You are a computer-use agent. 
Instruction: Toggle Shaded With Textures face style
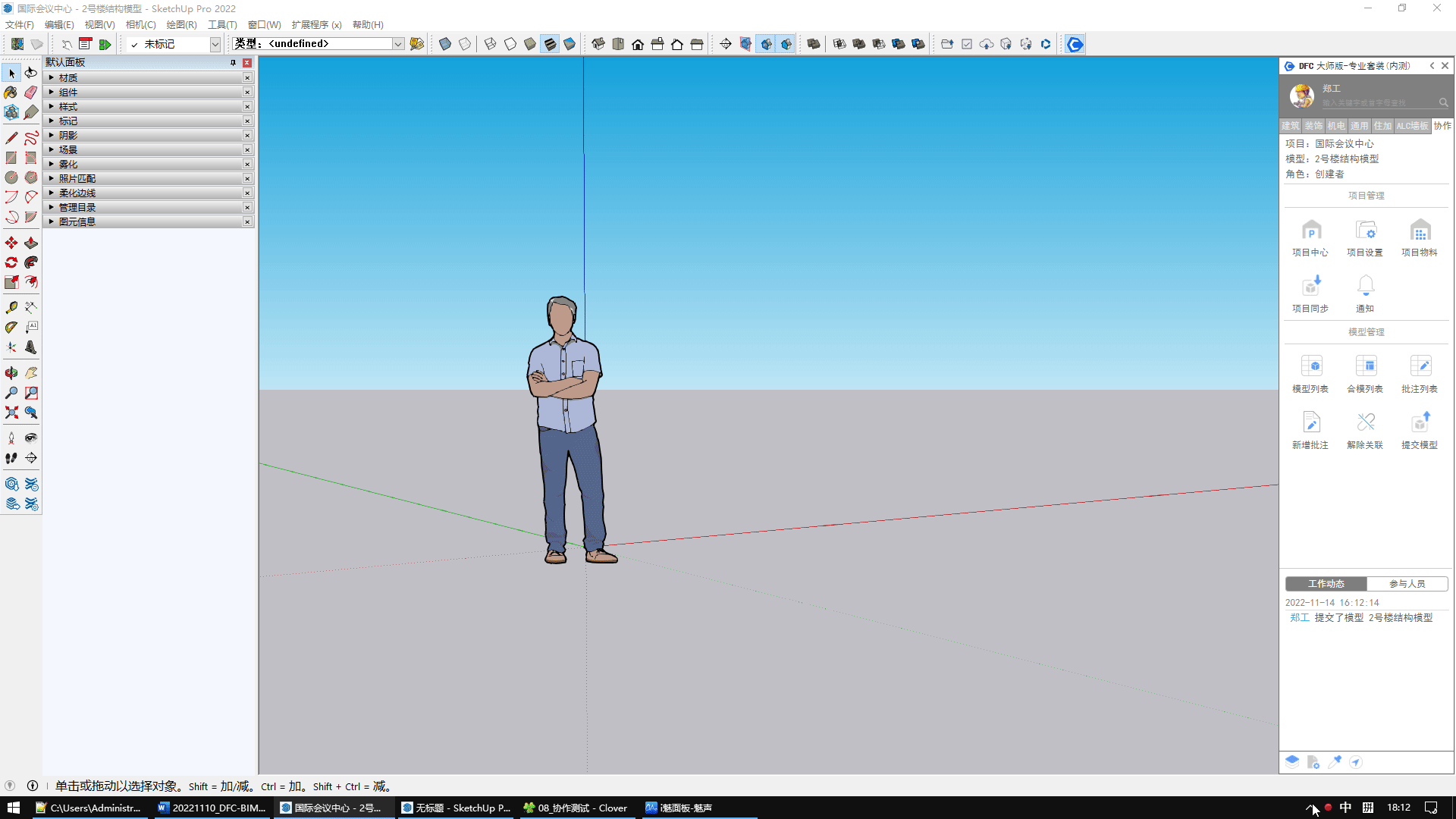pos(550,44)
